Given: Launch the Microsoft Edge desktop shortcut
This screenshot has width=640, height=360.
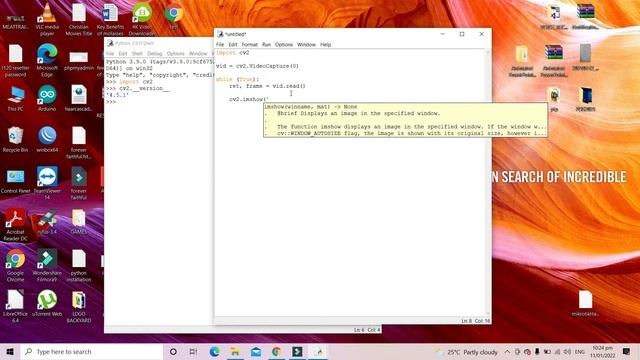Looking at the screenshot, I should point(47,60).
